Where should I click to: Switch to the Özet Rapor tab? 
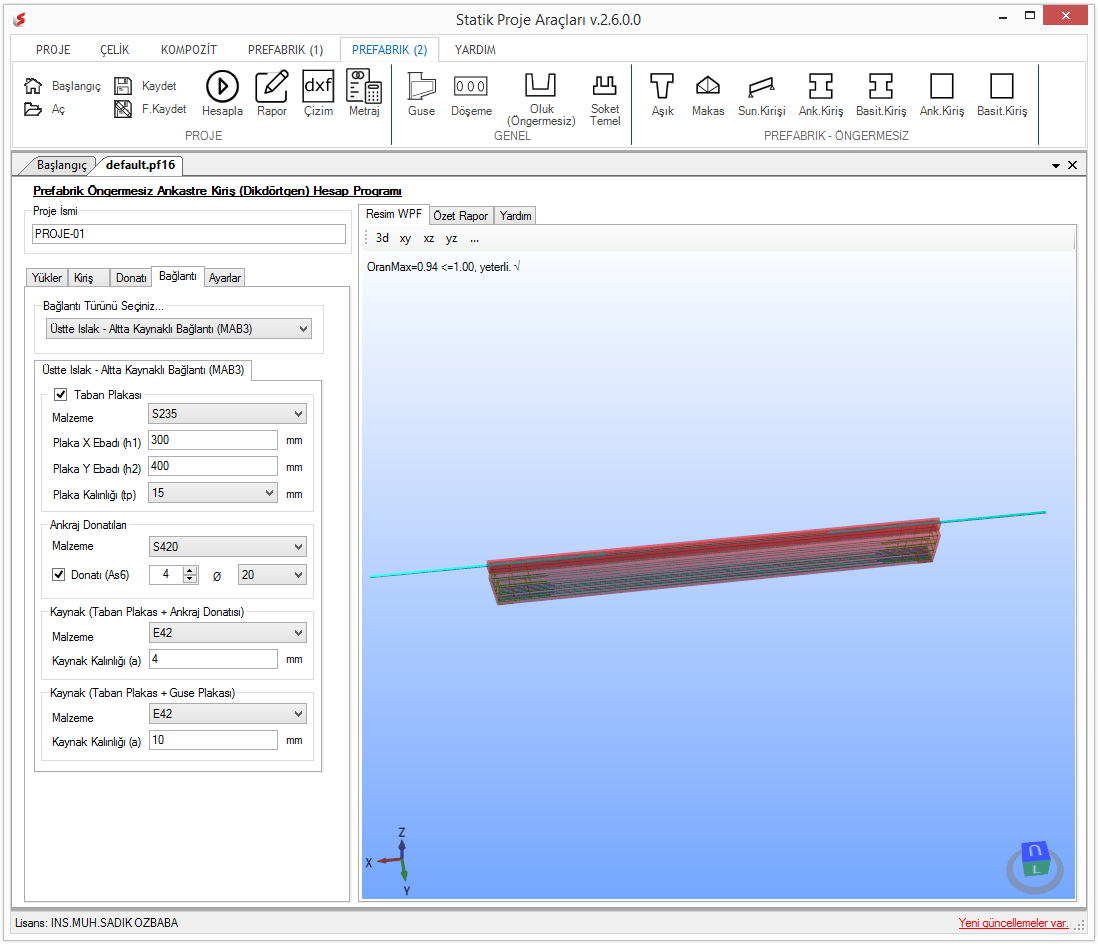point(461,216)
